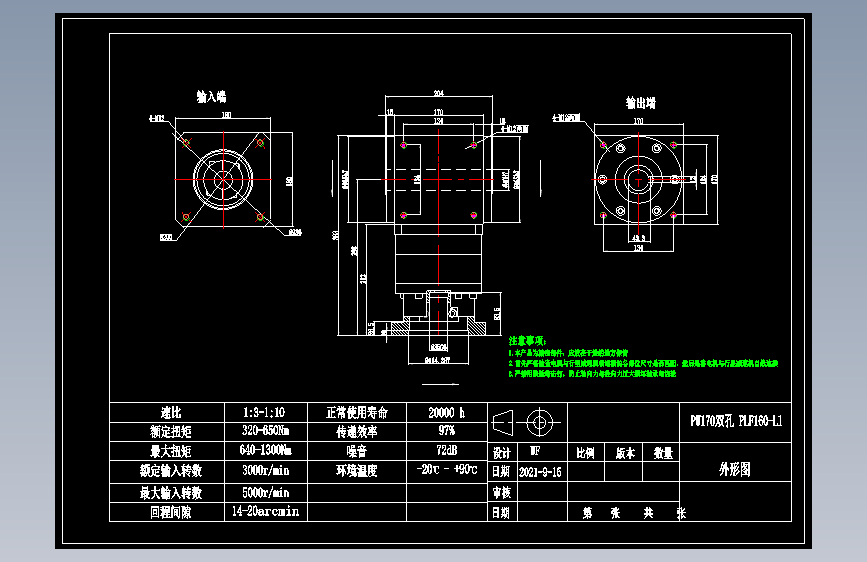Click the '版本' header cell
Image resolution: width=867 pixels, height=562 pixels.
tap(625, 453)
